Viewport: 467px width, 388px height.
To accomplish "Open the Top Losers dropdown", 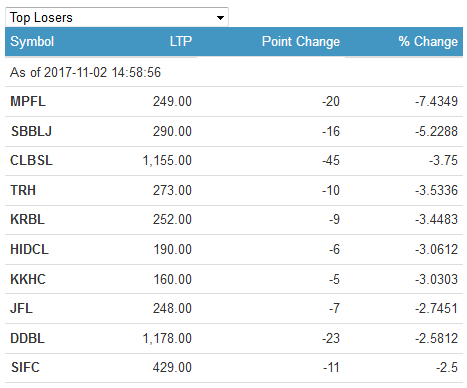I will [x=117, y=17].
